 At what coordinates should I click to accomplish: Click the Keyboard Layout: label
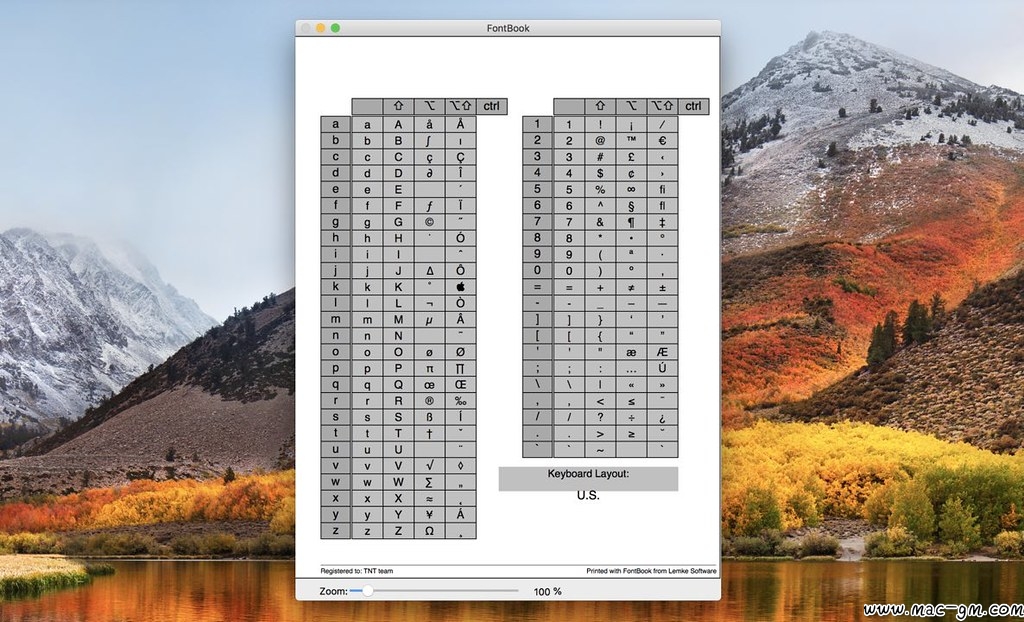(x=588, y=474)
